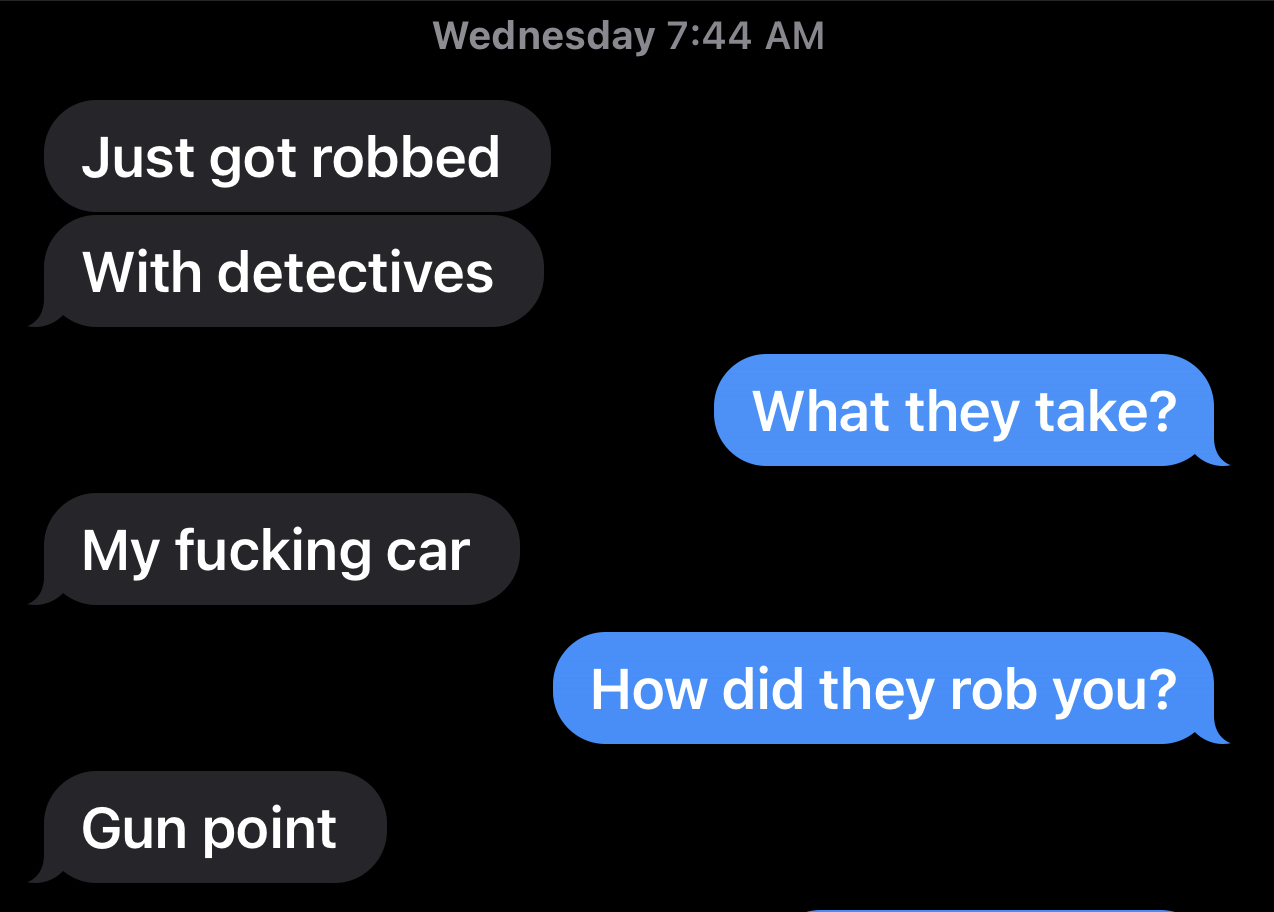This screenshot has width=1274, height=912.
Task: Click the "Just got robbed" message bubble
Action: 297,156
